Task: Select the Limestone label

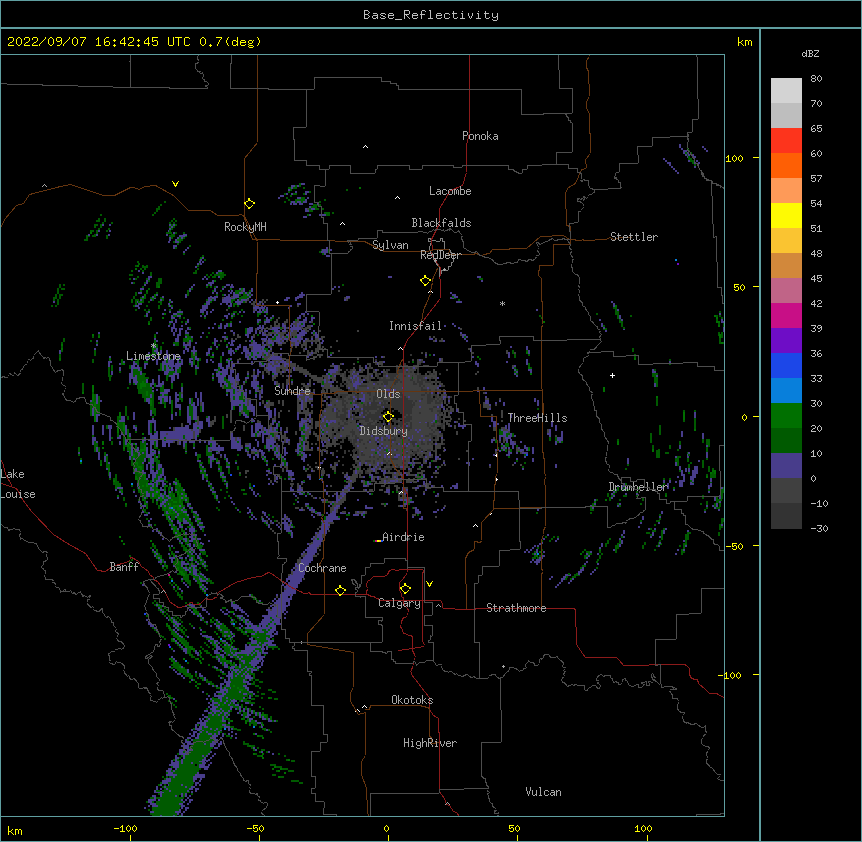Action: [153, 356]
